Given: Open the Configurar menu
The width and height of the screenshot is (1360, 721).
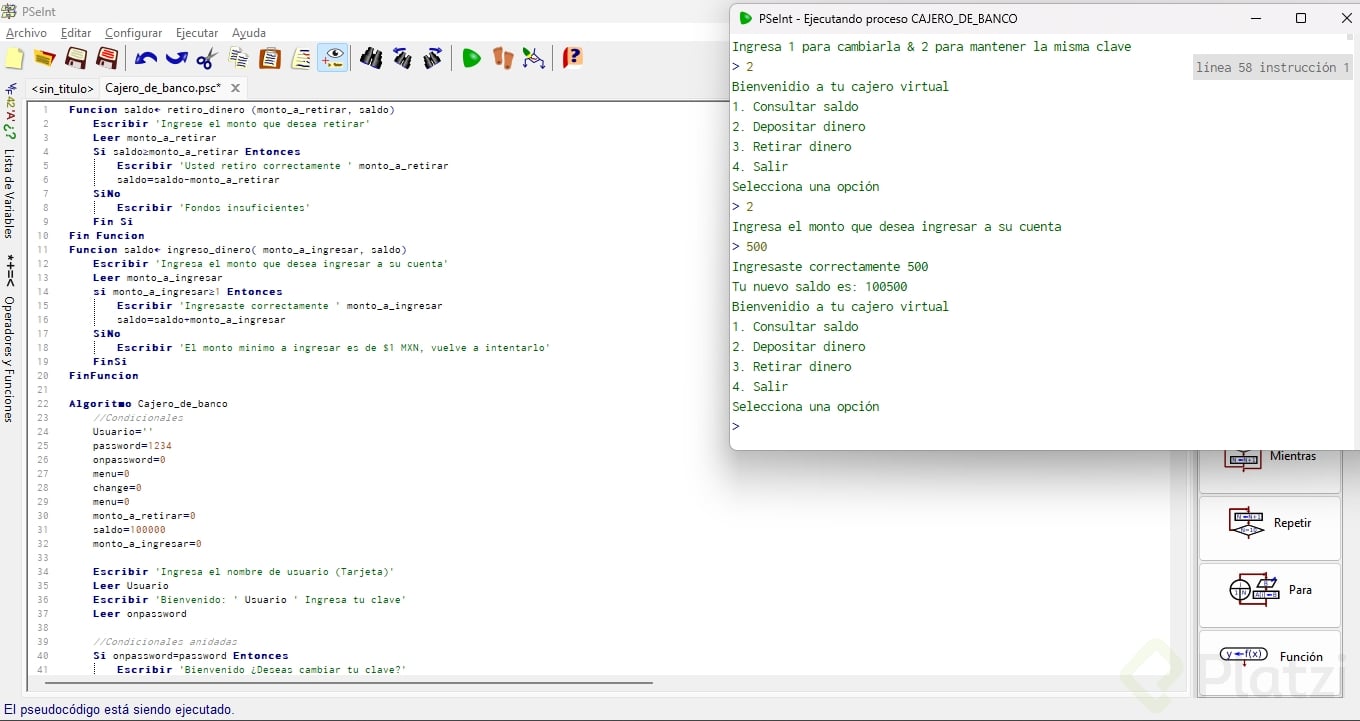Looking at the screenshot, I should coord(134,33).
